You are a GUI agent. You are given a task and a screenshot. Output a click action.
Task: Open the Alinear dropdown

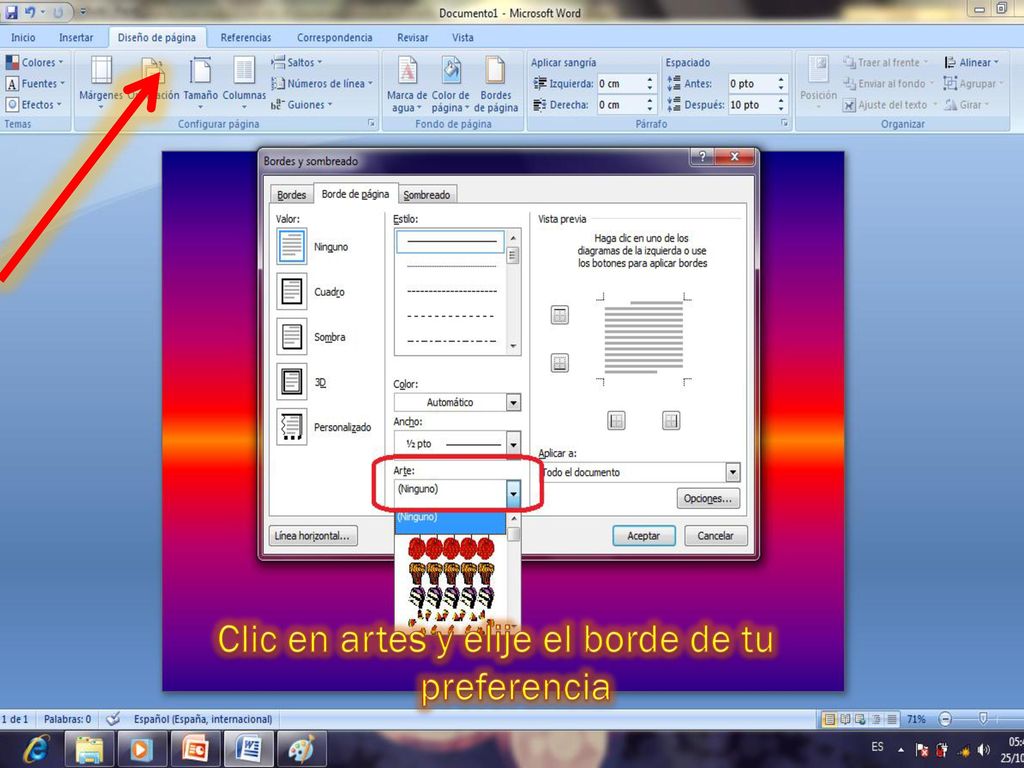pyautogui.click(x=971, y=62)
